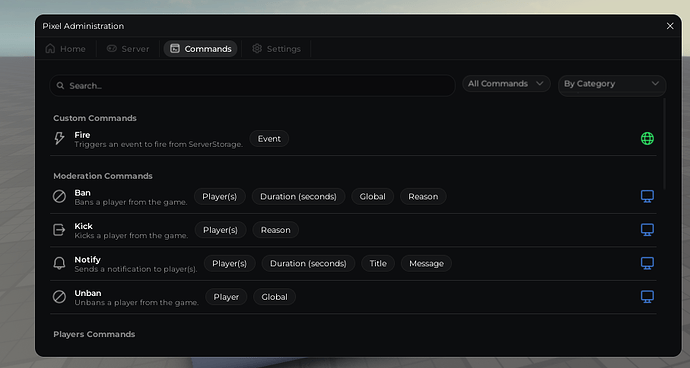690x368 pixels.
Task: Click the Pixel Administration window title
Action: point(83,26)
